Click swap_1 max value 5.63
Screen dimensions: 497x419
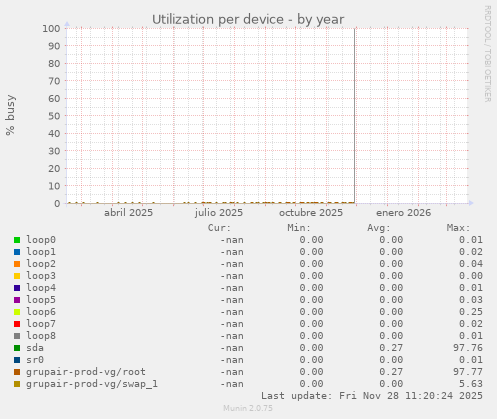471,384
